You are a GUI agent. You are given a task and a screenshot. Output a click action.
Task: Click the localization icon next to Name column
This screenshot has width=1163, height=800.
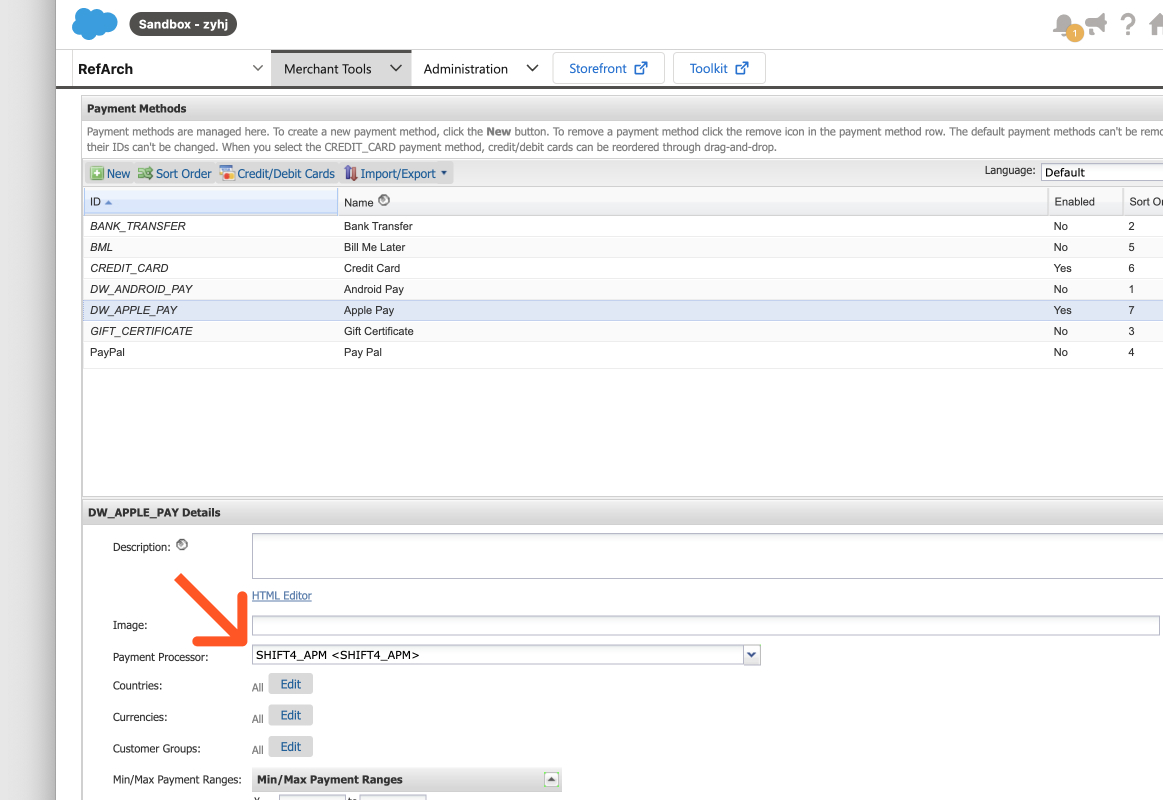click(x=383, y=200)
